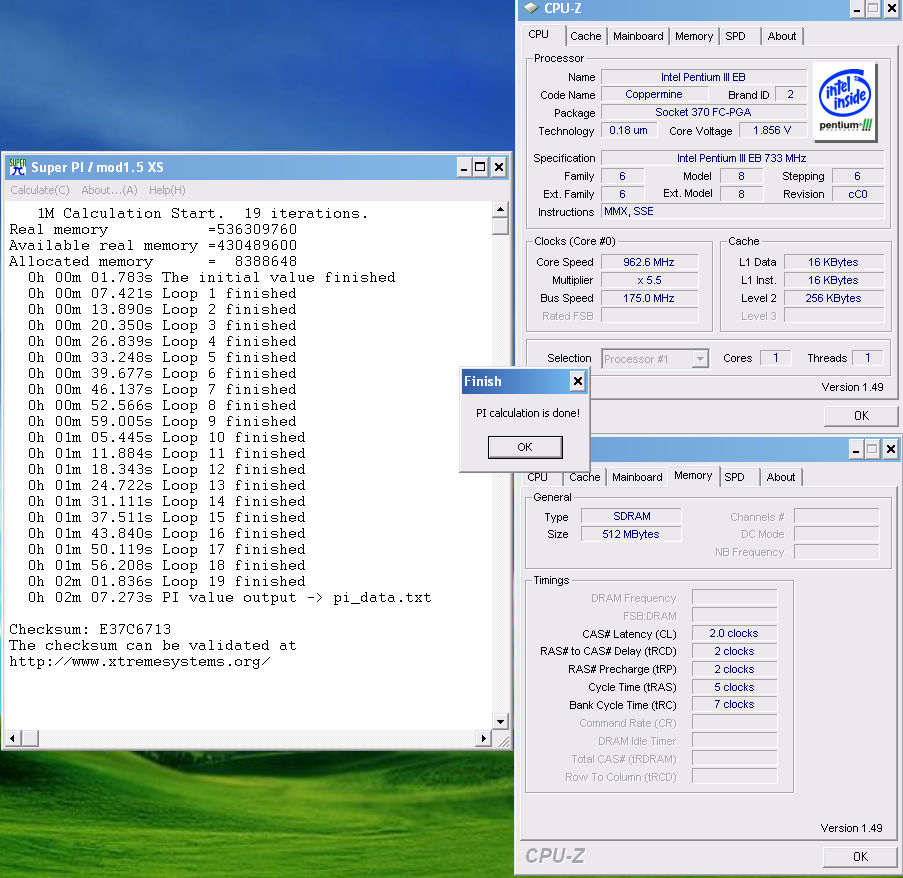This screenshot has width=903, height=878.
Task: Click the Intel Inside Pentium III logo
Action: click(x=845, y=101)
